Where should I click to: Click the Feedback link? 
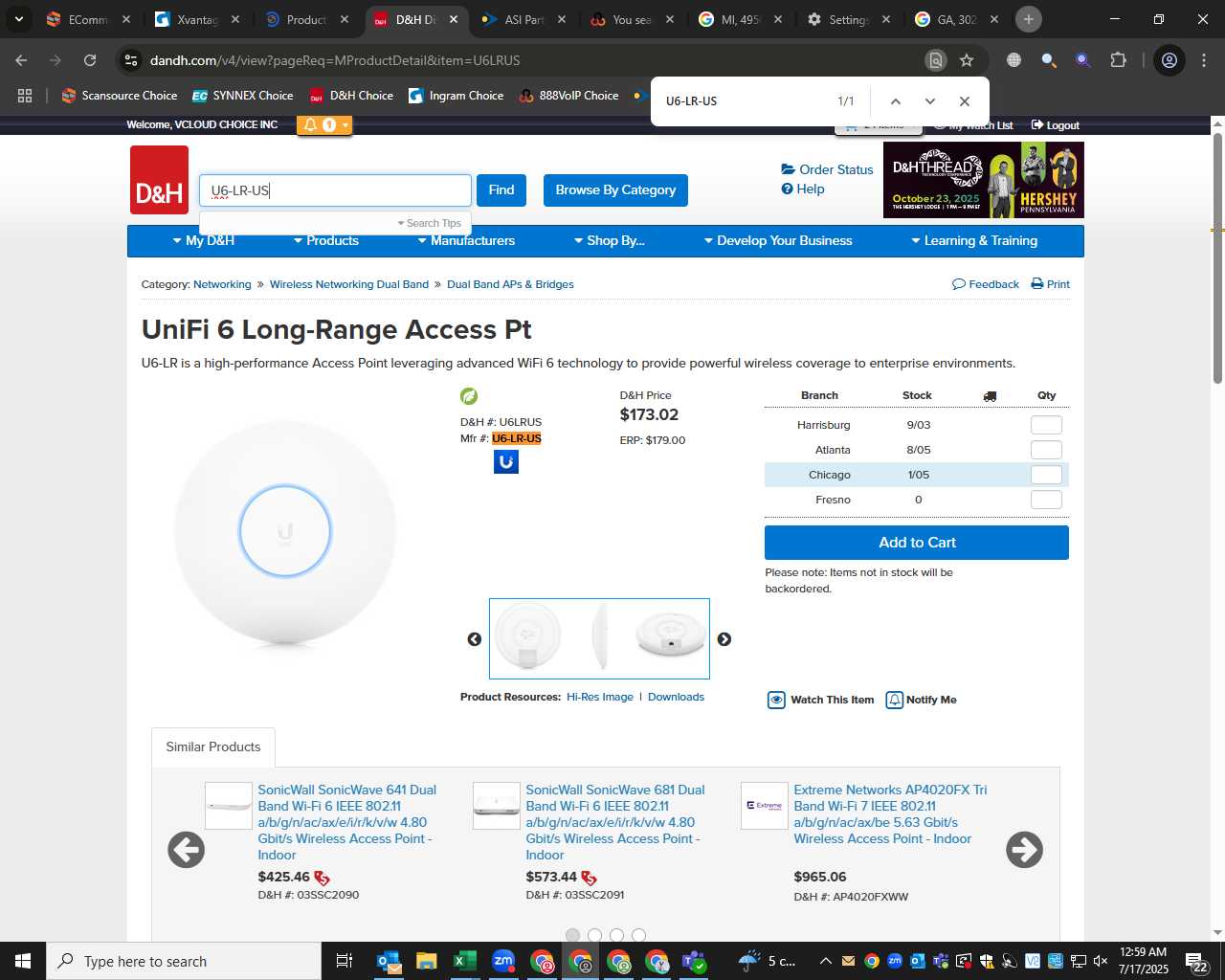point(986,284)
